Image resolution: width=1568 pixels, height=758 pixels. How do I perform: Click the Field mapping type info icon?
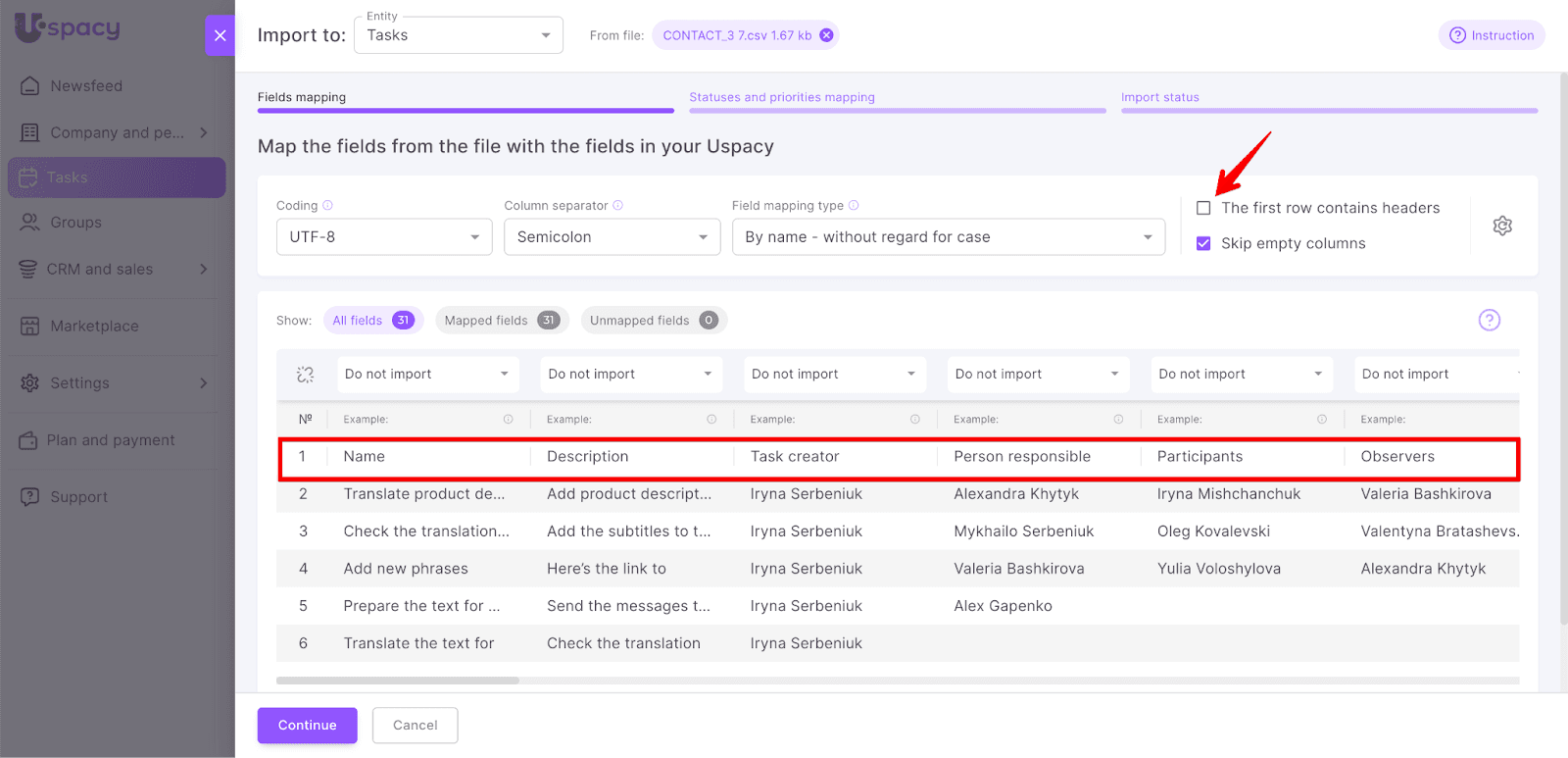[854, 206]
